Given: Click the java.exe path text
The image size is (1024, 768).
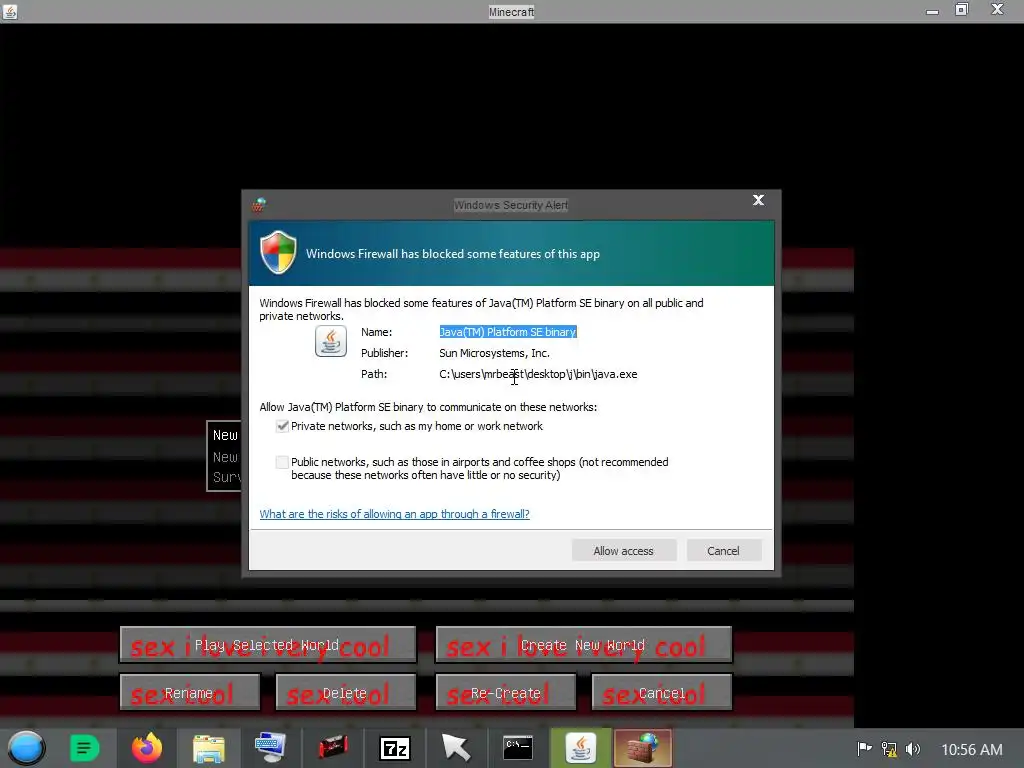Looking at the screenshot, I should pos(538,374).
